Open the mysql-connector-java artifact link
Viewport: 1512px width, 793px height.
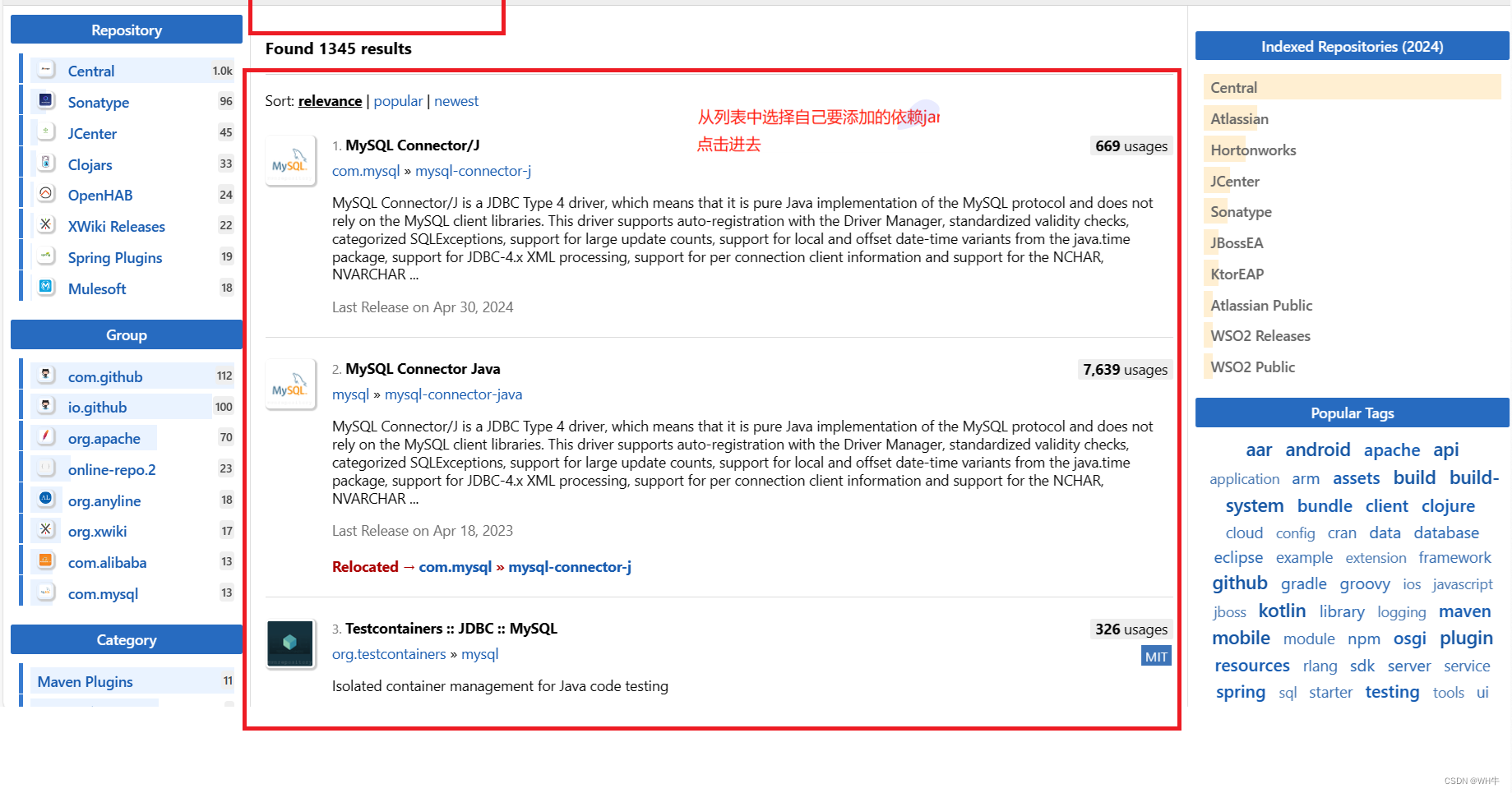coord(453,394)
